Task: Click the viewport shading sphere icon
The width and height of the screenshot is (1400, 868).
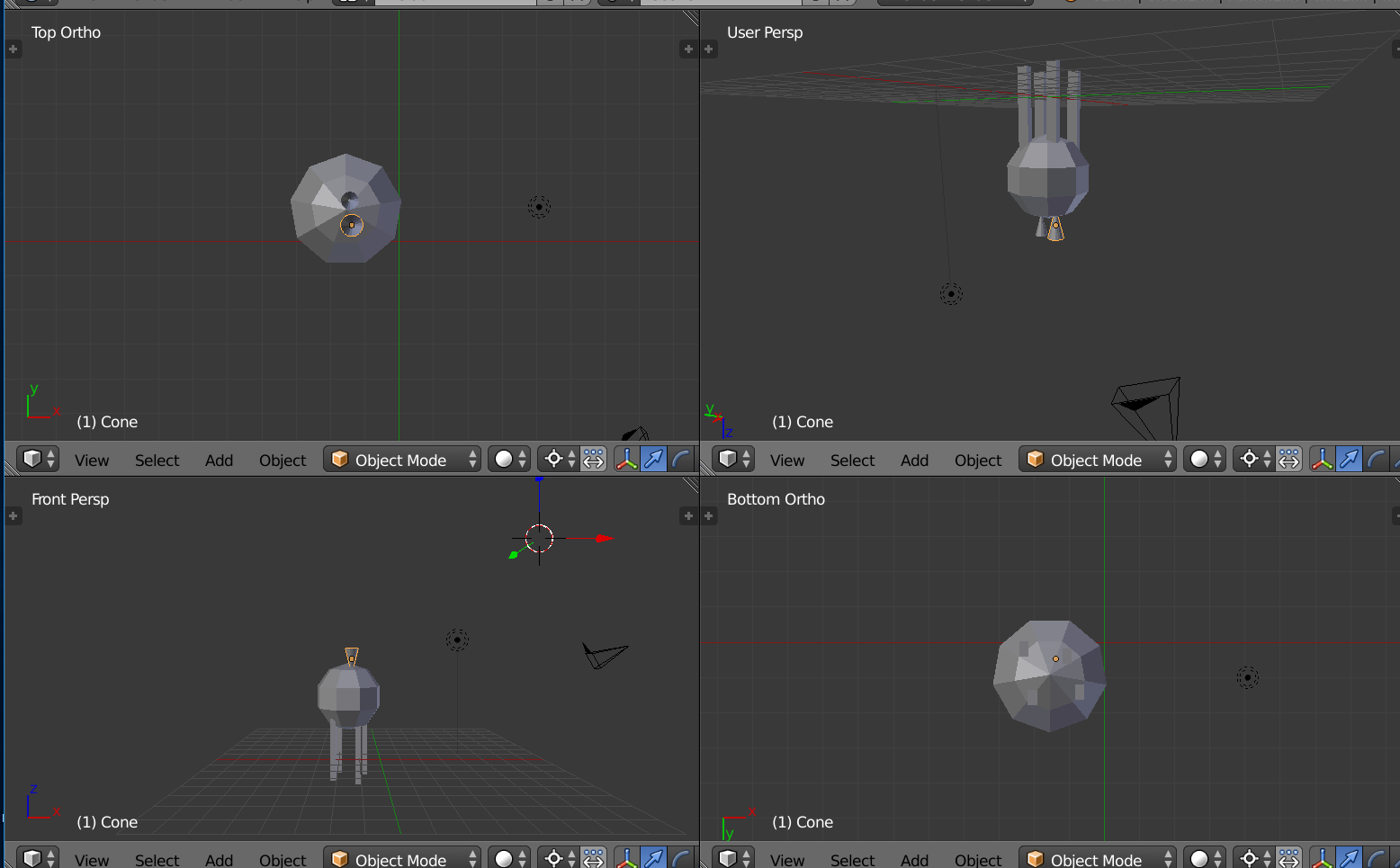Action: click(x=504, y=459)
